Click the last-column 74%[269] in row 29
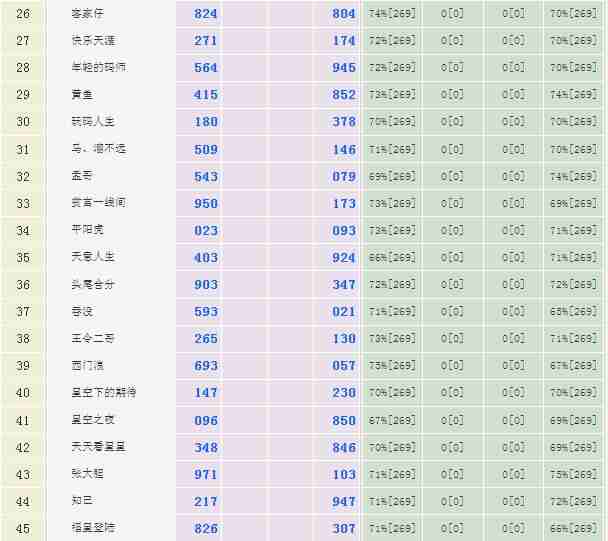Image resolution: width=608 pixels, height=541 pixels. (x=574, y=95)
